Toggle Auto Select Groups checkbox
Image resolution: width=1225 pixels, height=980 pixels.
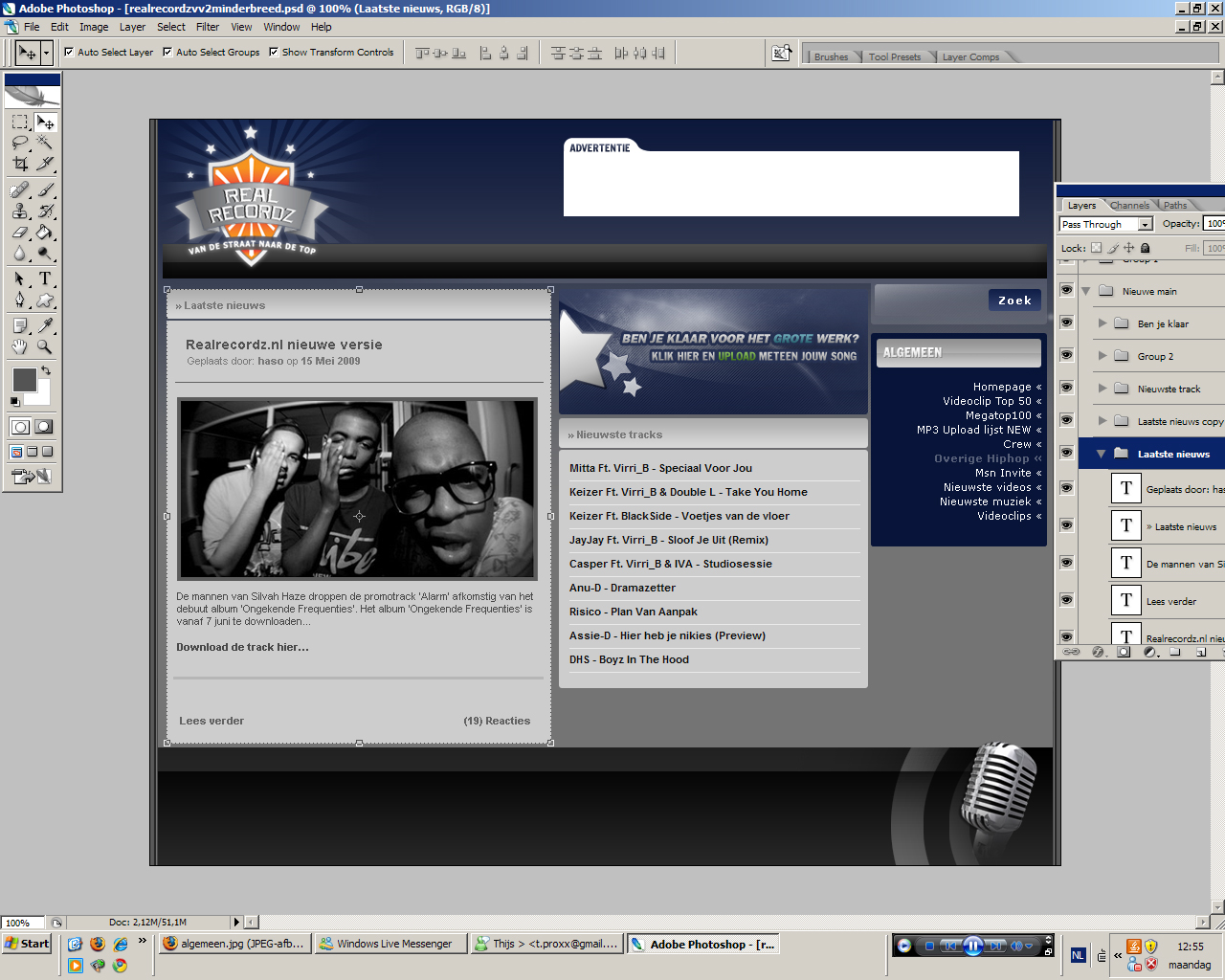pos(167,52)
